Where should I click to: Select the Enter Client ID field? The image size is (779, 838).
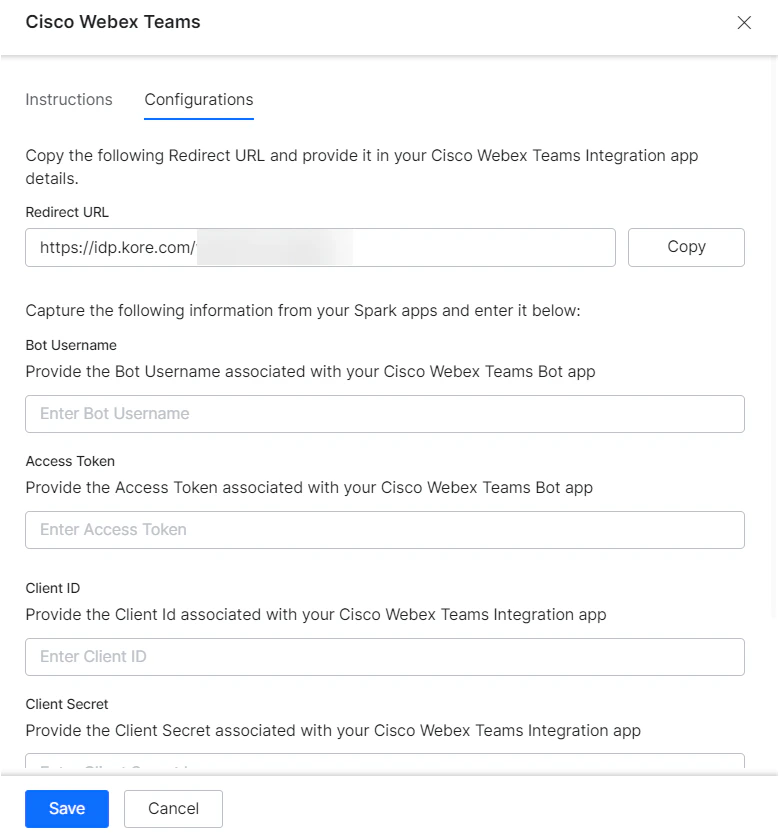click(385, 657)
